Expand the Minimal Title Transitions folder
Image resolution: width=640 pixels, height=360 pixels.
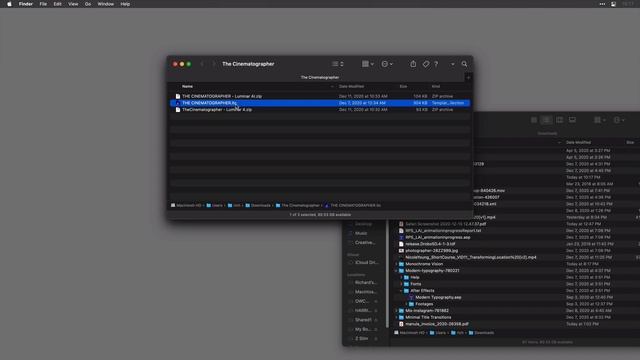point(396,317)
